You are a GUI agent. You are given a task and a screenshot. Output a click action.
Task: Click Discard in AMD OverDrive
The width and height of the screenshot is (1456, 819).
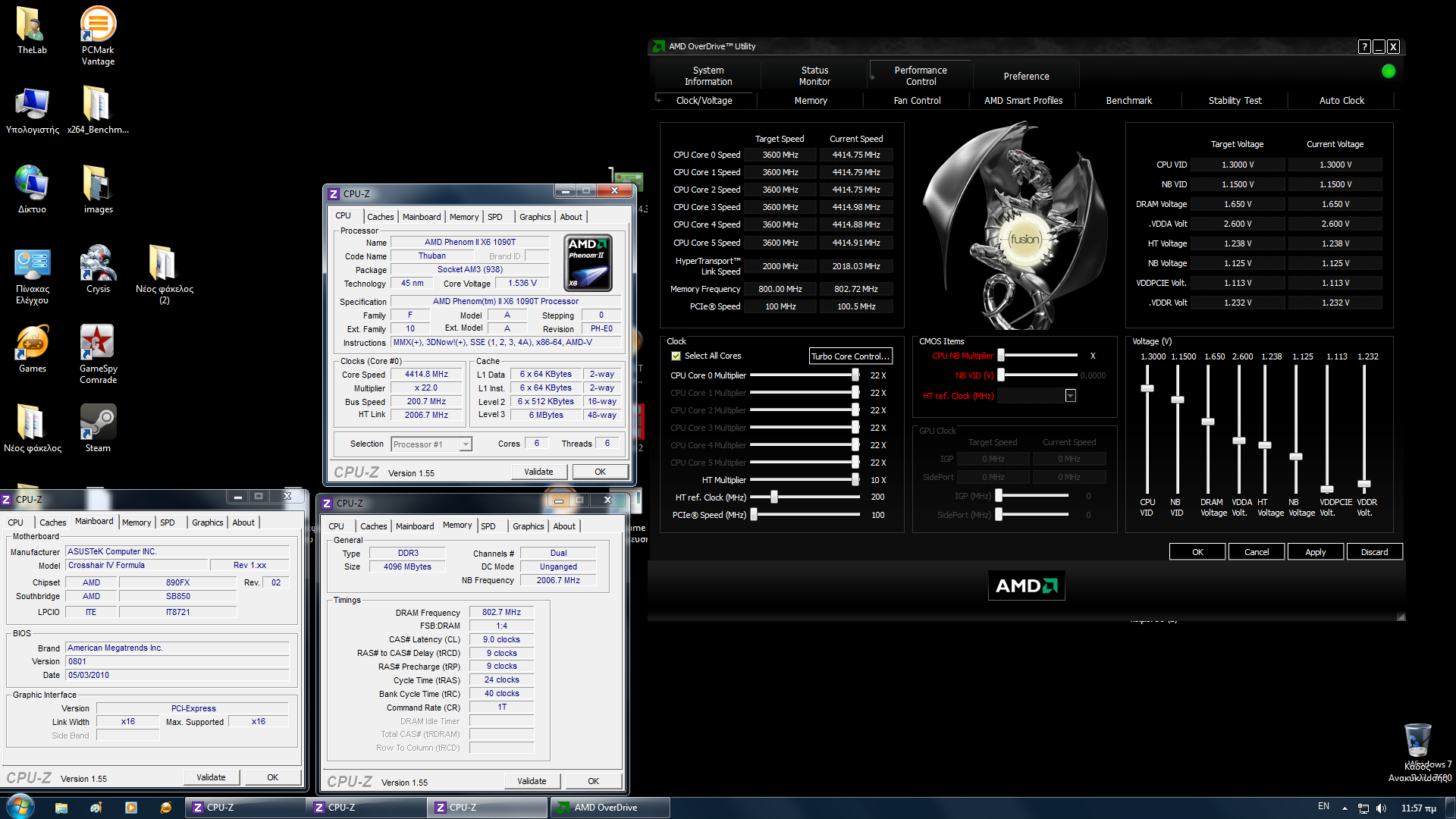pos(1374,552)
